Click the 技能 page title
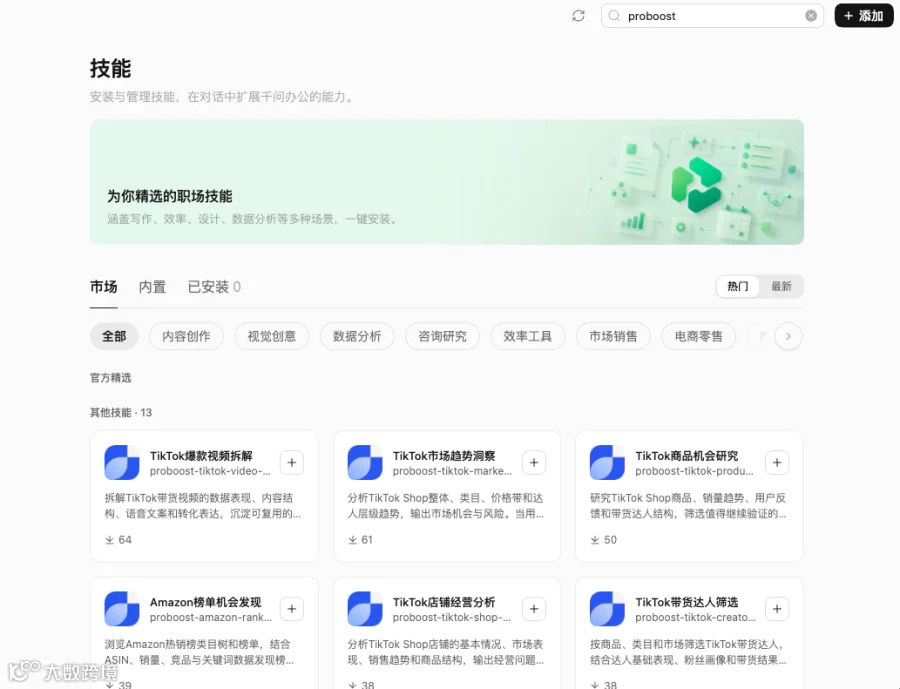 coord(110,68)
